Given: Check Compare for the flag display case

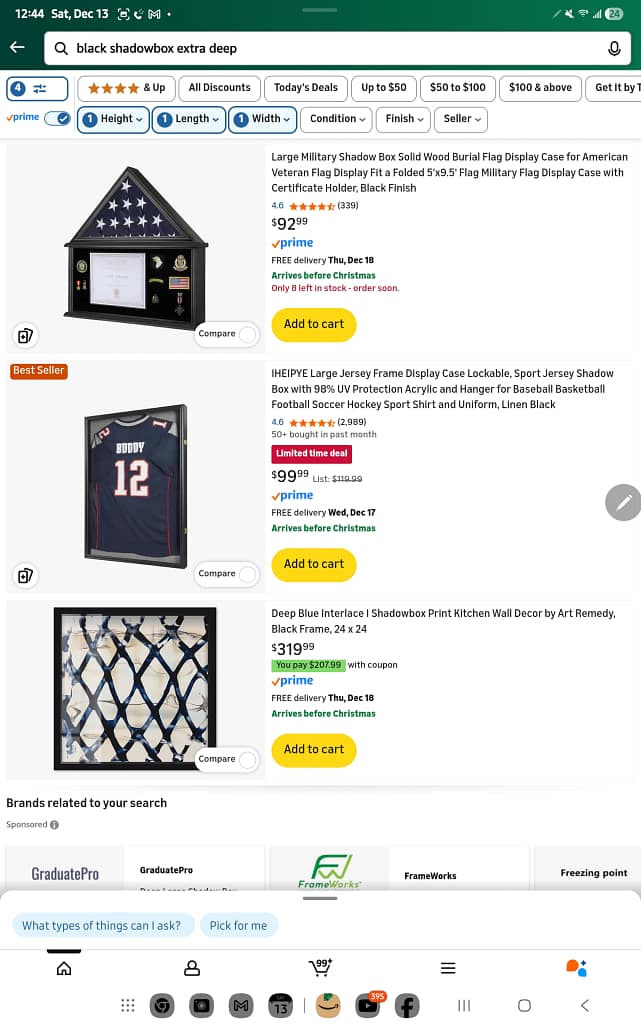Looking at the screenshot, I should click(247, 334).
